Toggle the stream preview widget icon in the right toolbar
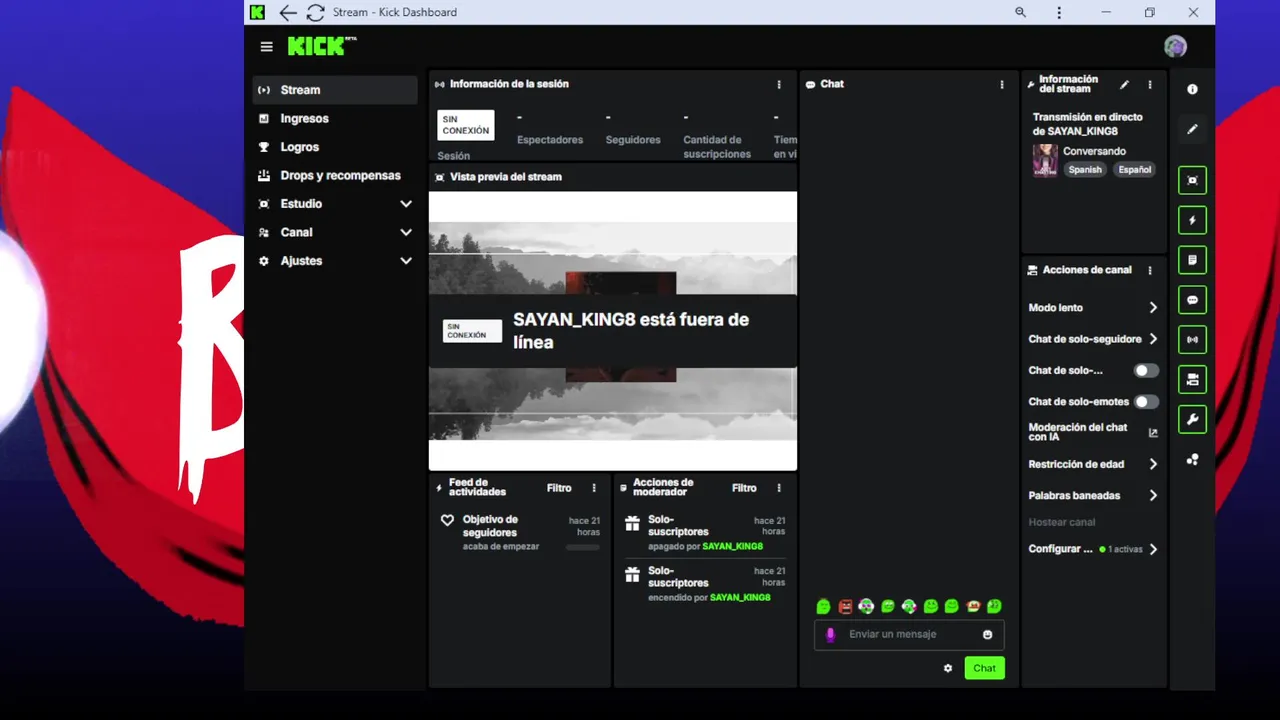Screen dimensions: 1280x720 point(1192,180)
